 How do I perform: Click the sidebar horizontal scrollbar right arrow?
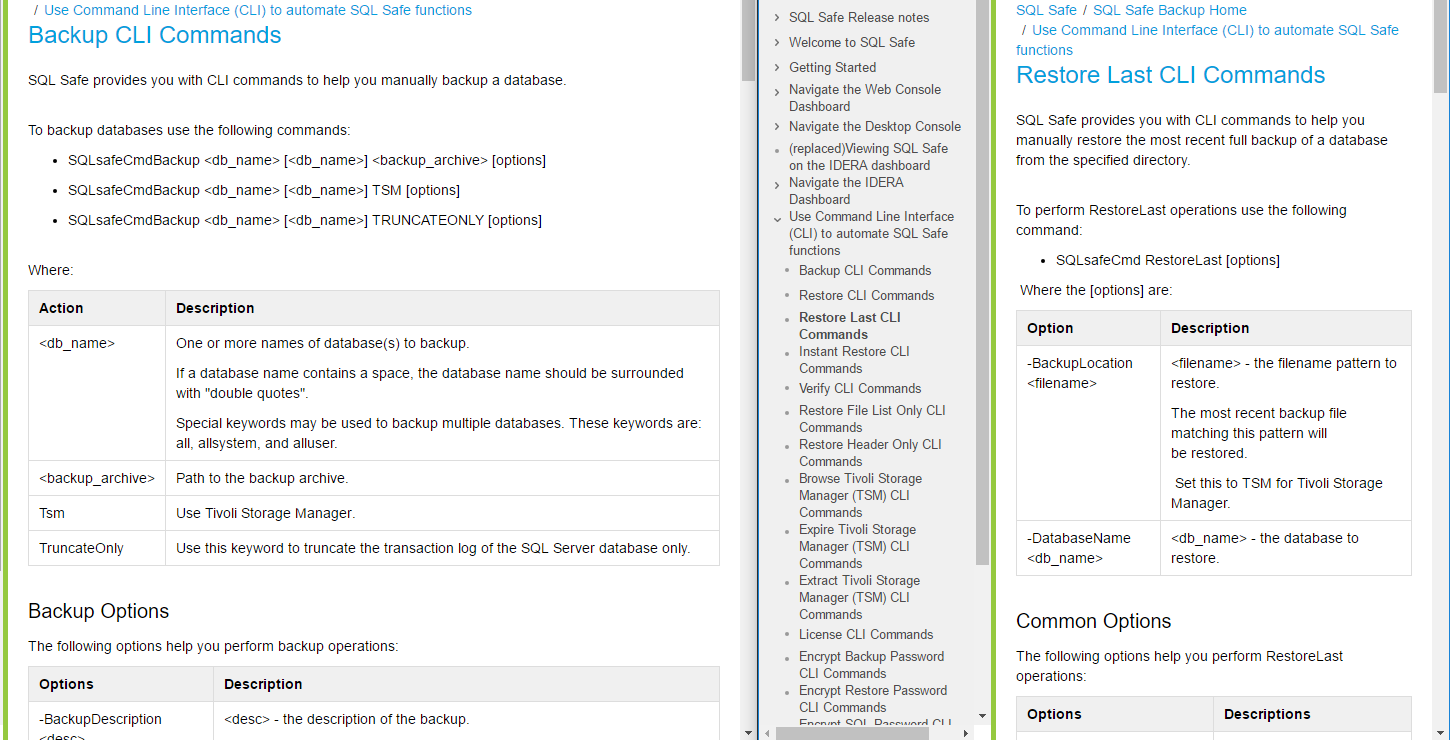(967, 733)
